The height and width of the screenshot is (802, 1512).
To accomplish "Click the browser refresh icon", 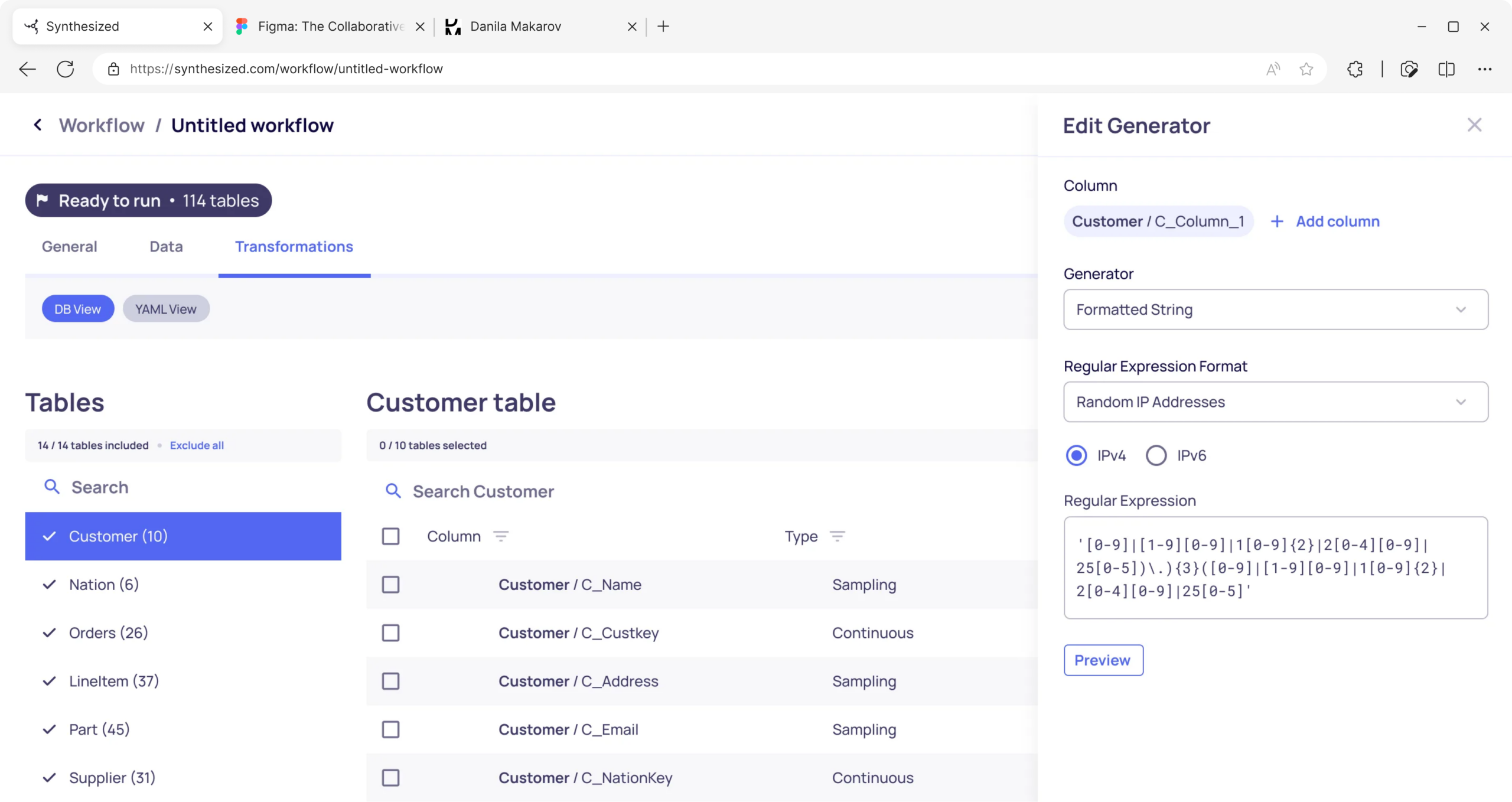I will point(65,69).
